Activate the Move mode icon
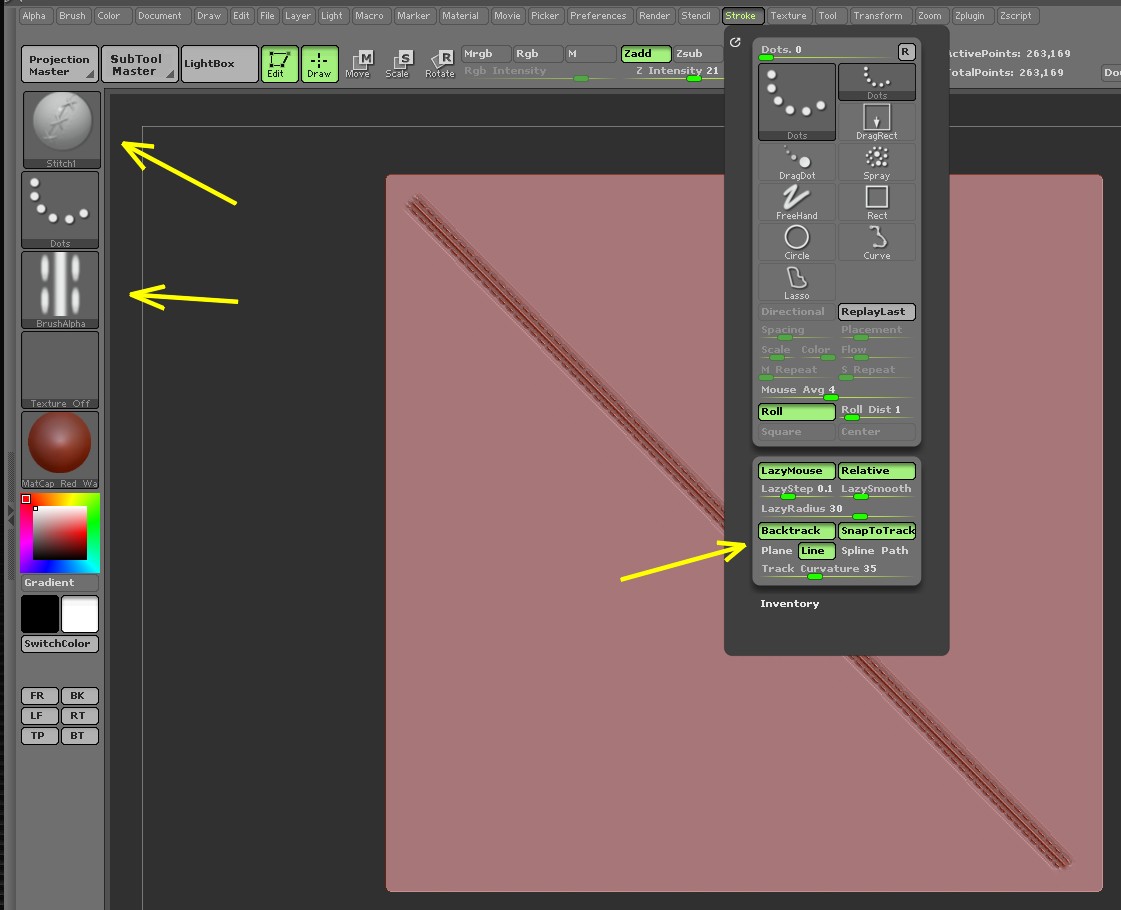Viewport: 1121px width, 910px height. (x=359, y=64)
